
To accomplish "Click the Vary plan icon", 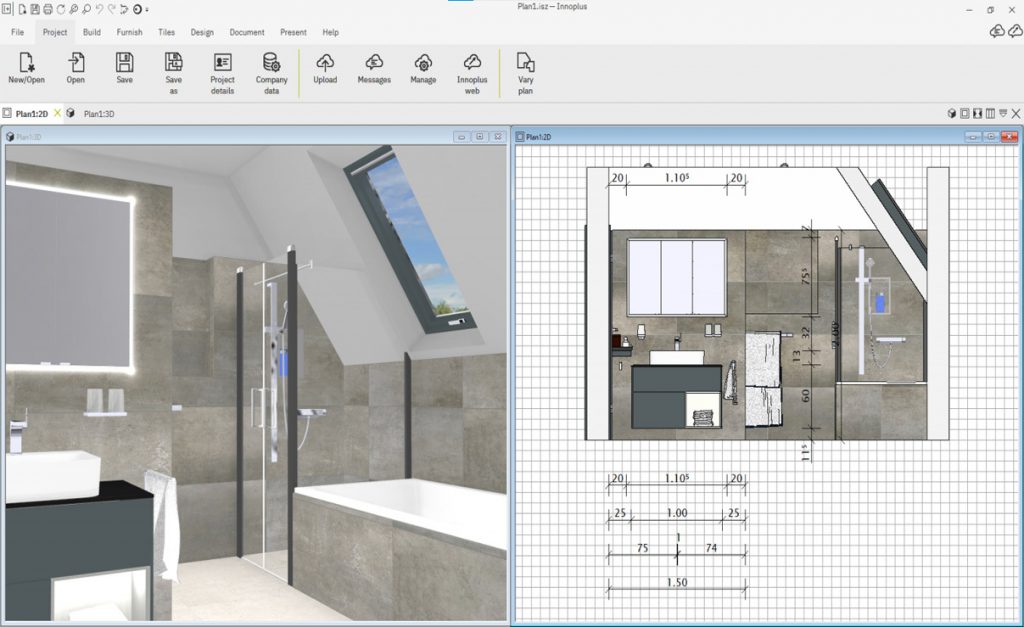I will (525, 63).
